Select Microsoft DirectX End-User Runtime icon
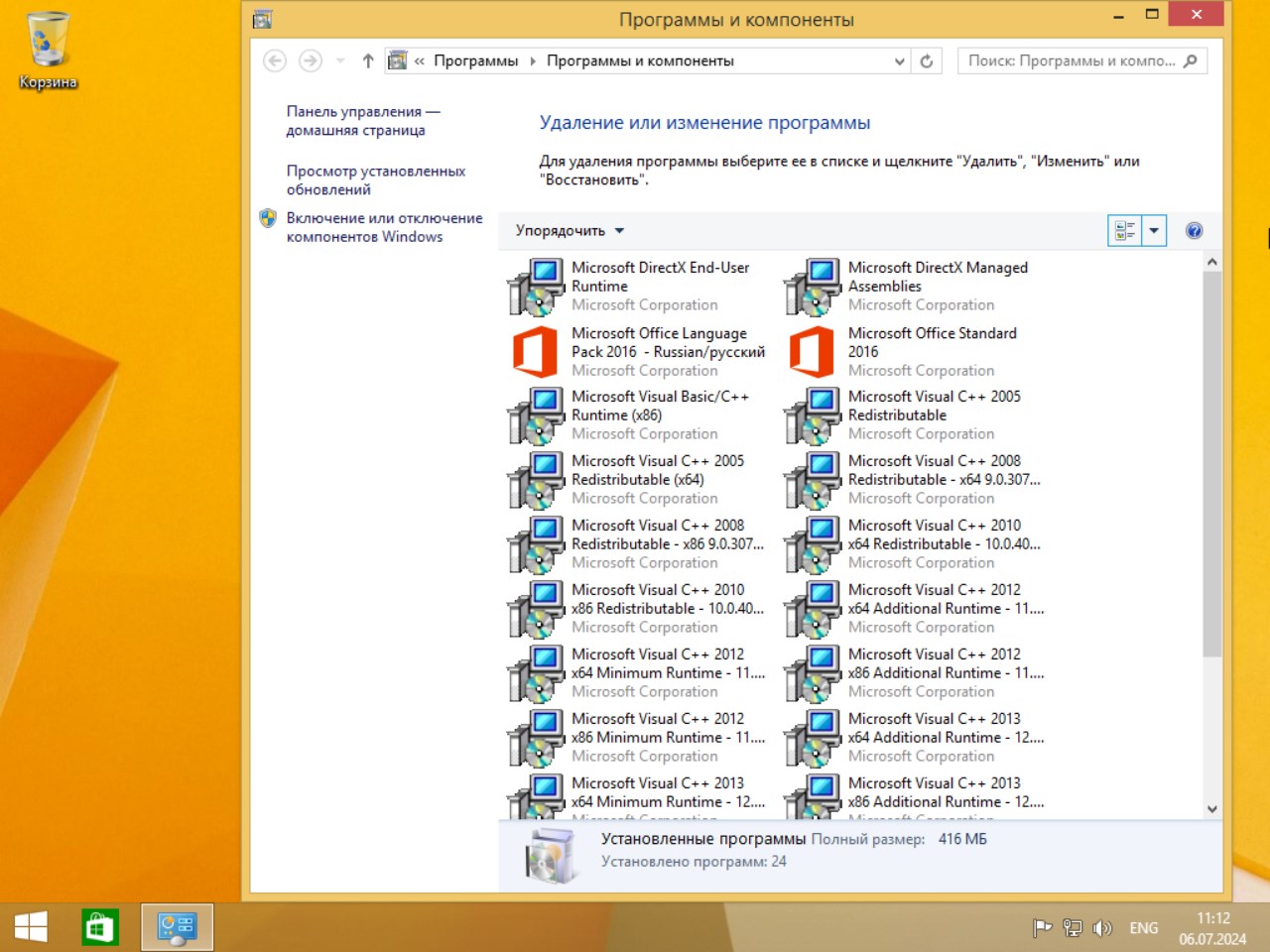This screenshot has width=1270, height=952. click(536, 287)
